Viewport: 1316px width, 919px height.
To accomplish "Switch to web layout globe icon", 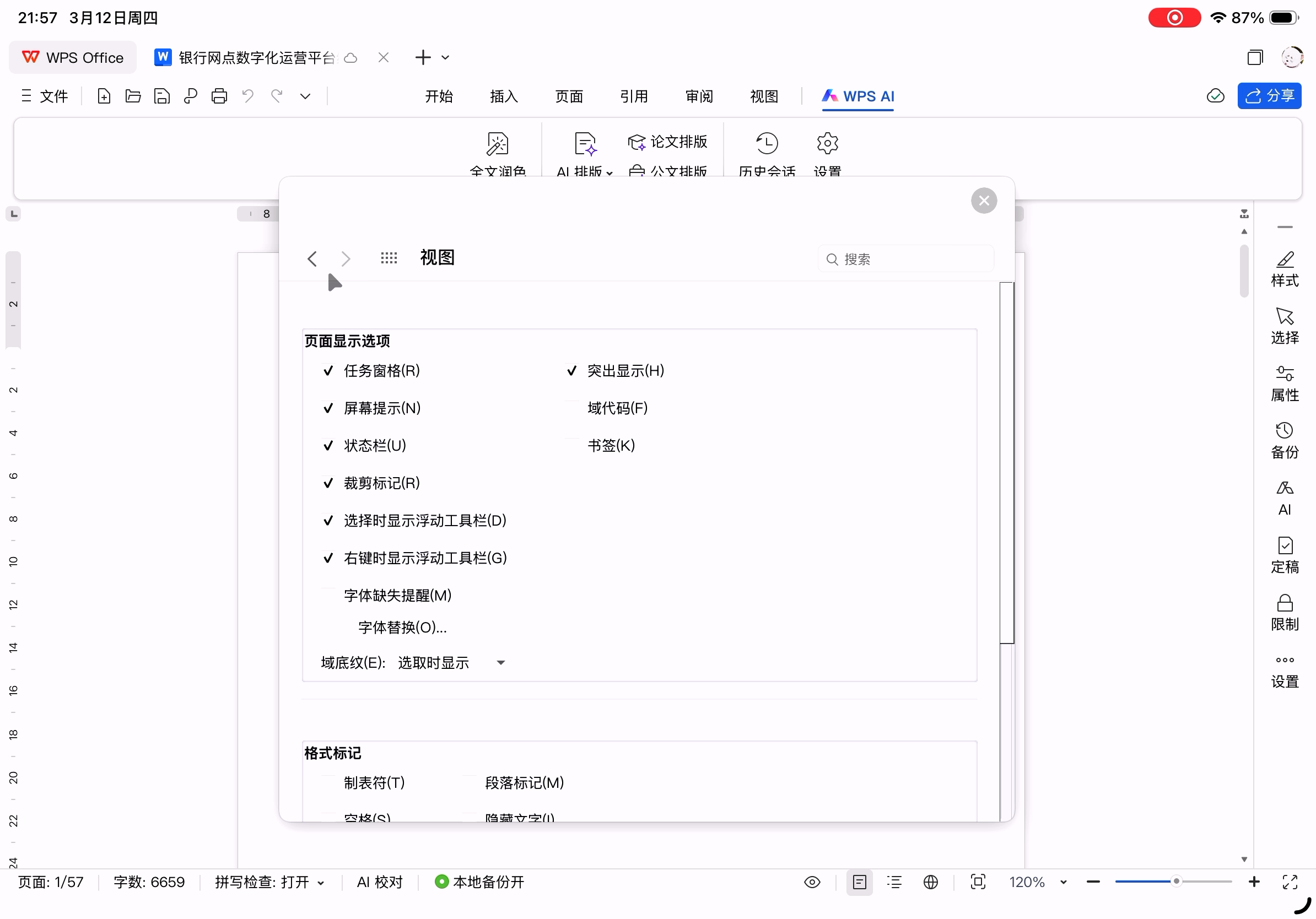I will pyautogui.click(x=930, y=882).
